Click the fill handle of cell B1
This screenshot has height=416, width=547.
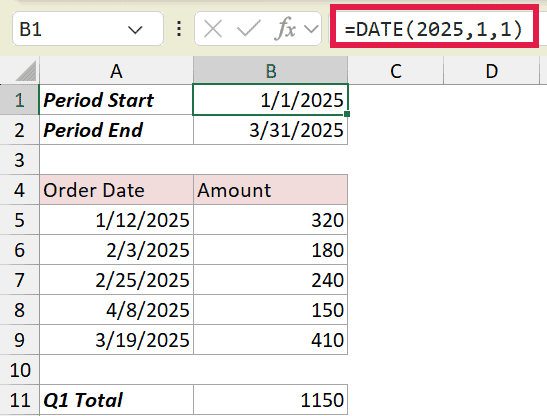click(347, 114)
